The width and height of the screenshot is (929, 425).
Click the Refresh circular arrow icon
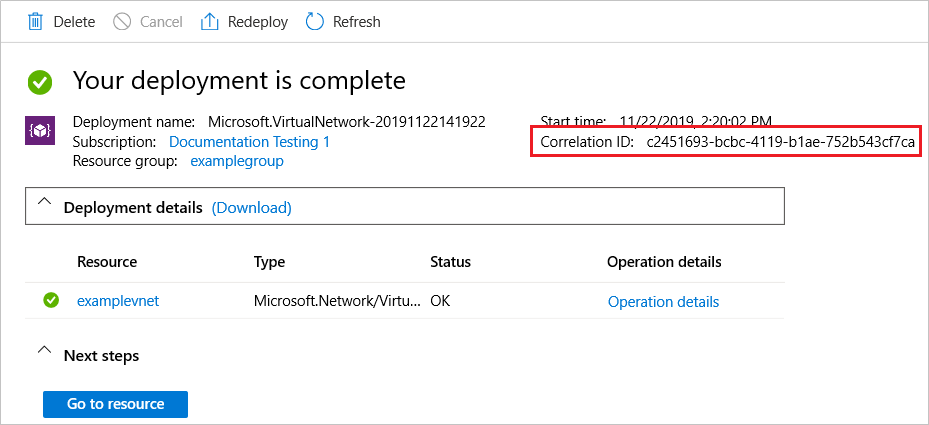(315, 21)
